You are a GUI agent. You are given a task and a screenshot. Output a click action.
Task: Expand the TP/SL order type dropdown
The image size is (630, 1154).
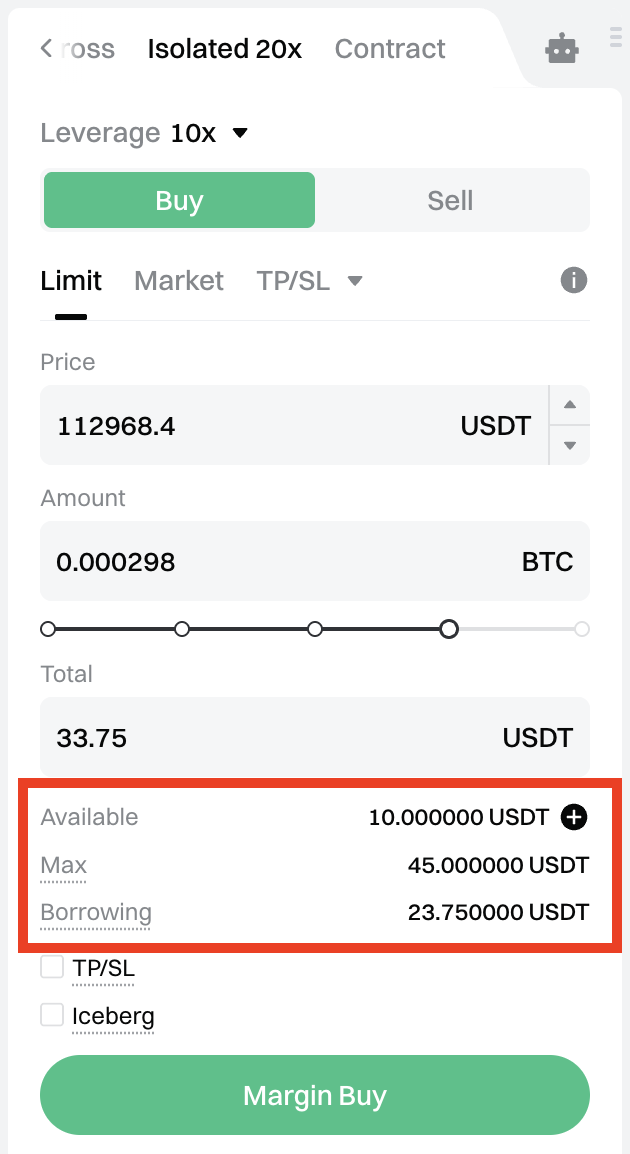tap(354, 281)
